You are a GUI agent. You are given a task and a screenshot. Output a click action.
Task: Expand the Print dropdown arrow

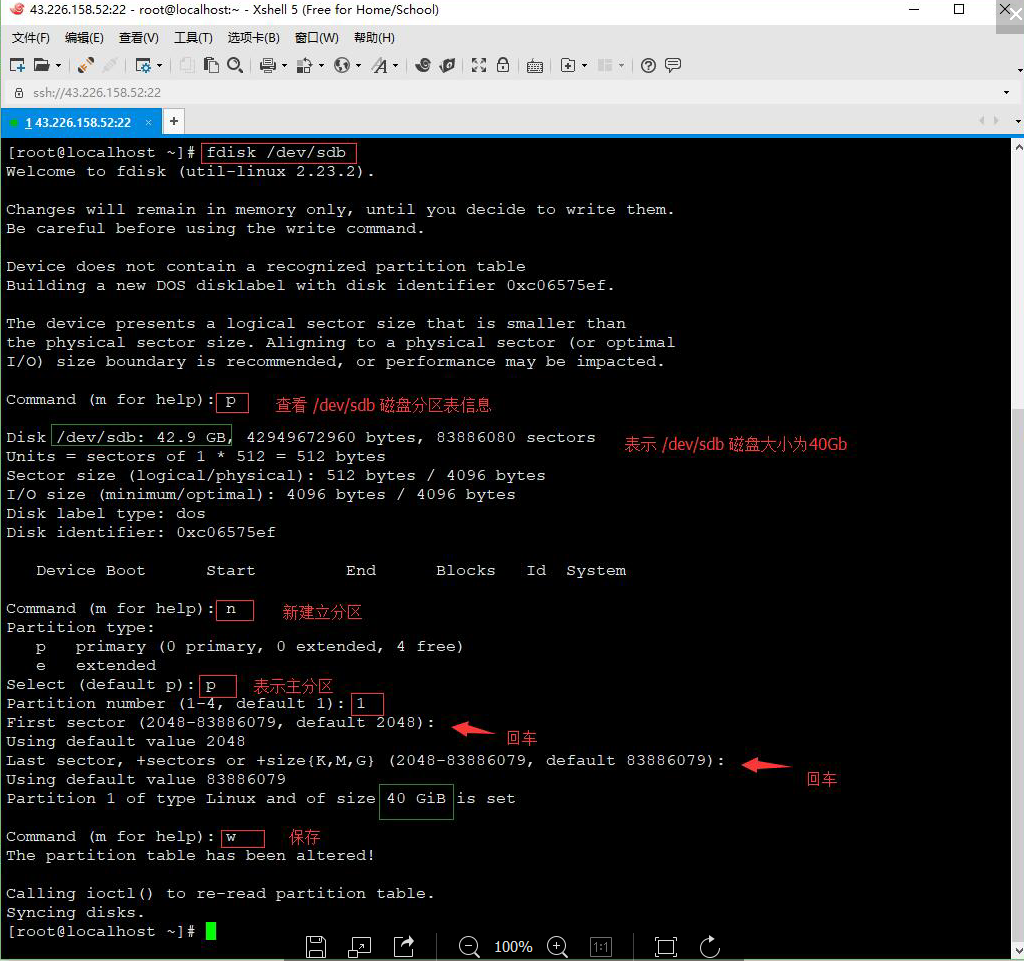coord(284,65)
